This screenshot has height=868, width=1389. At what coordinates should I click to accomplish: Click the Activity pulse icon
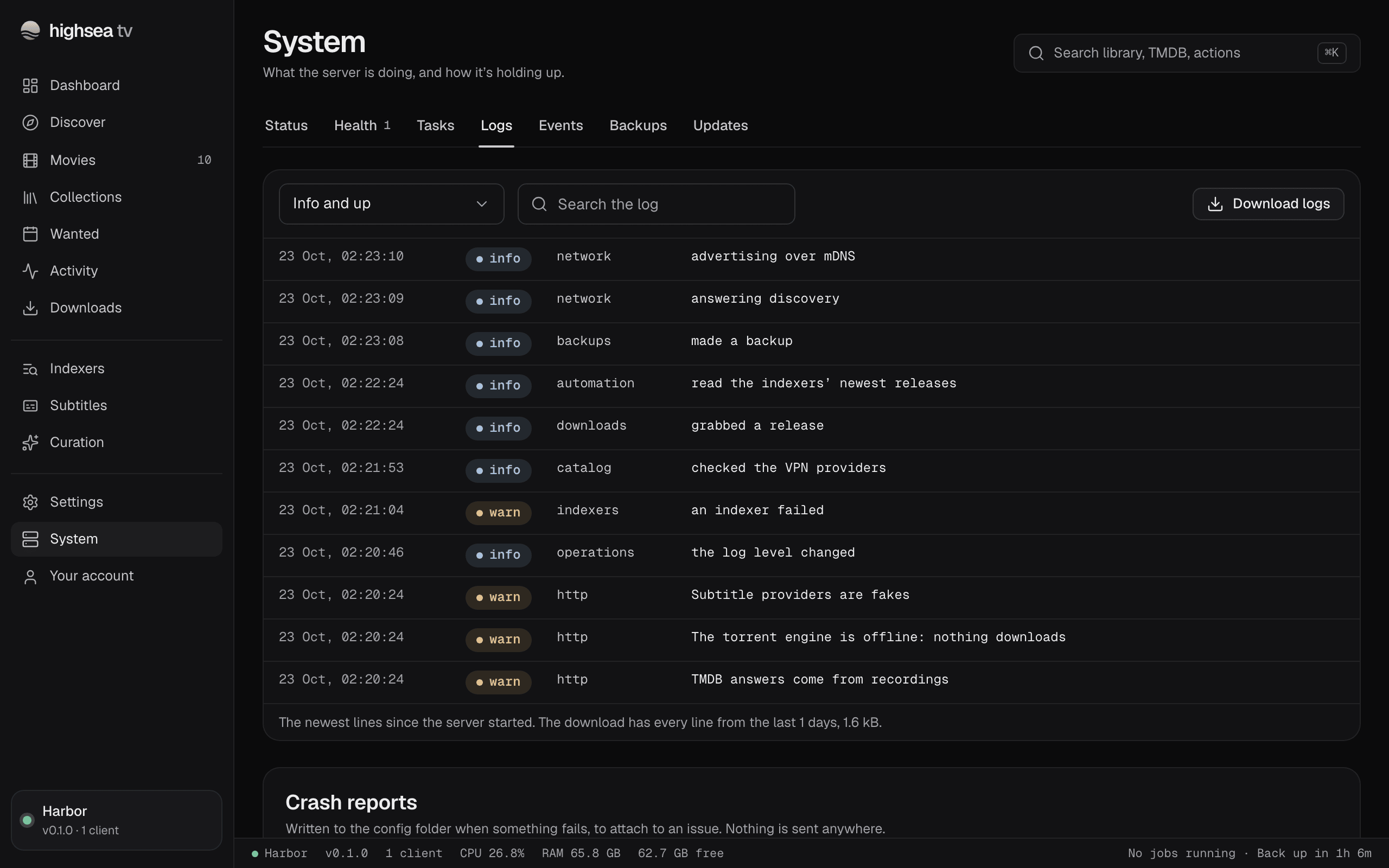(30, 271)
